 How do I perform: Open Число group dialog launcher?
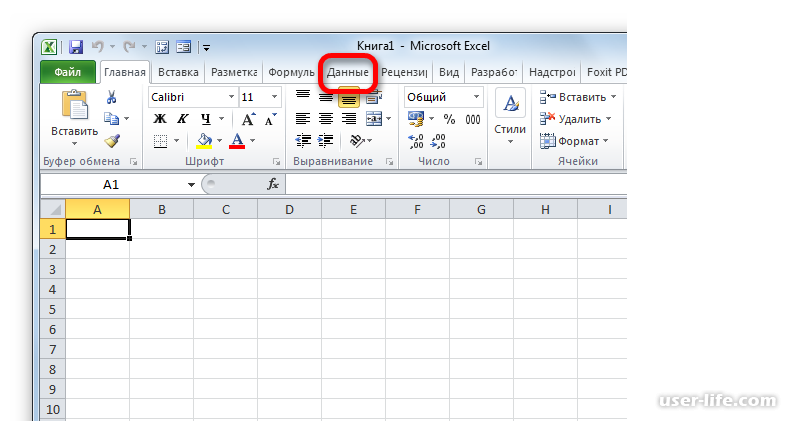(x=478, y=162)
